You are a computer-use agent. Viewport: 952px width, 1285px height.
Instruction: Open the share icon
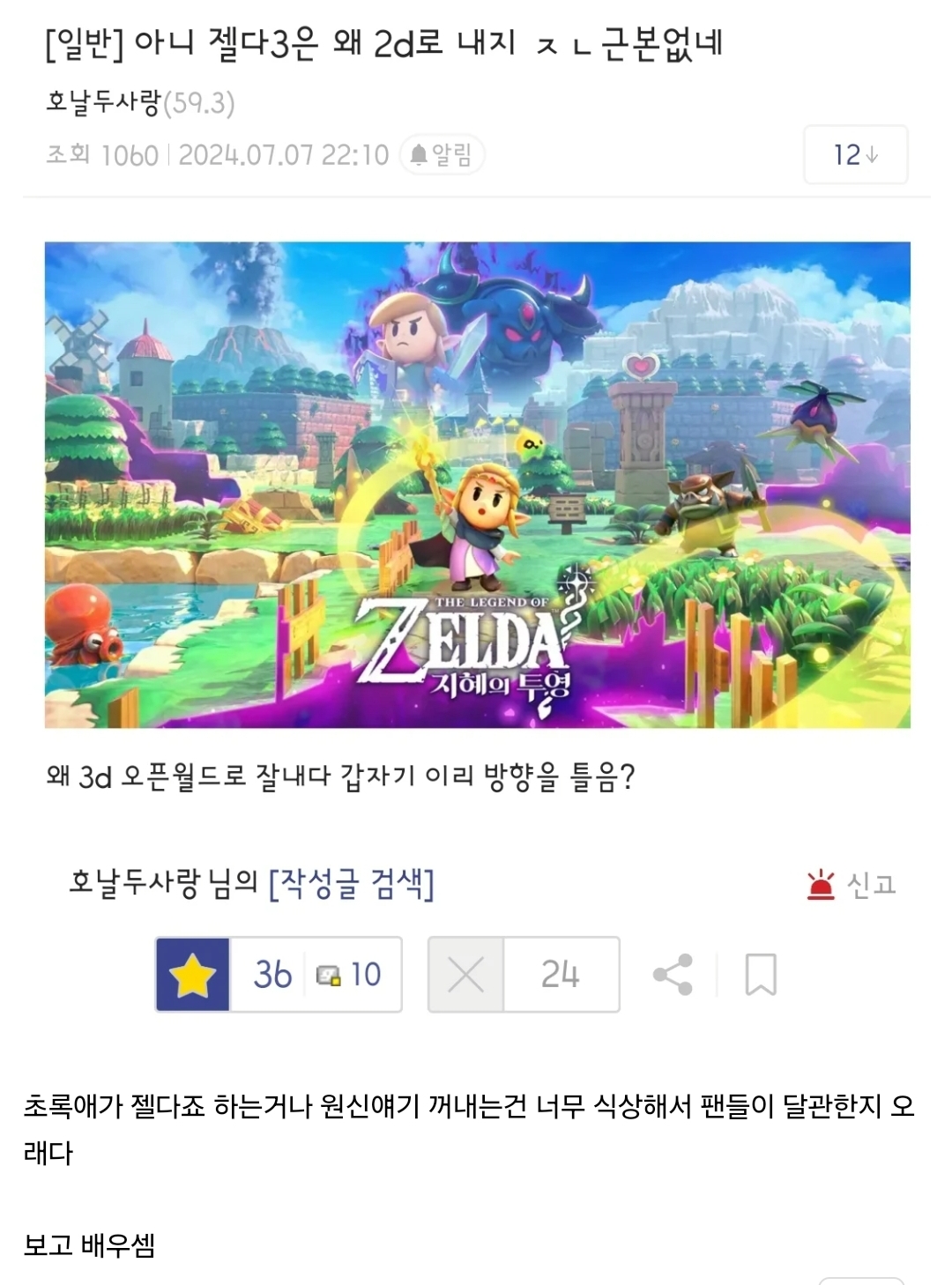click(x=673, y=975)
